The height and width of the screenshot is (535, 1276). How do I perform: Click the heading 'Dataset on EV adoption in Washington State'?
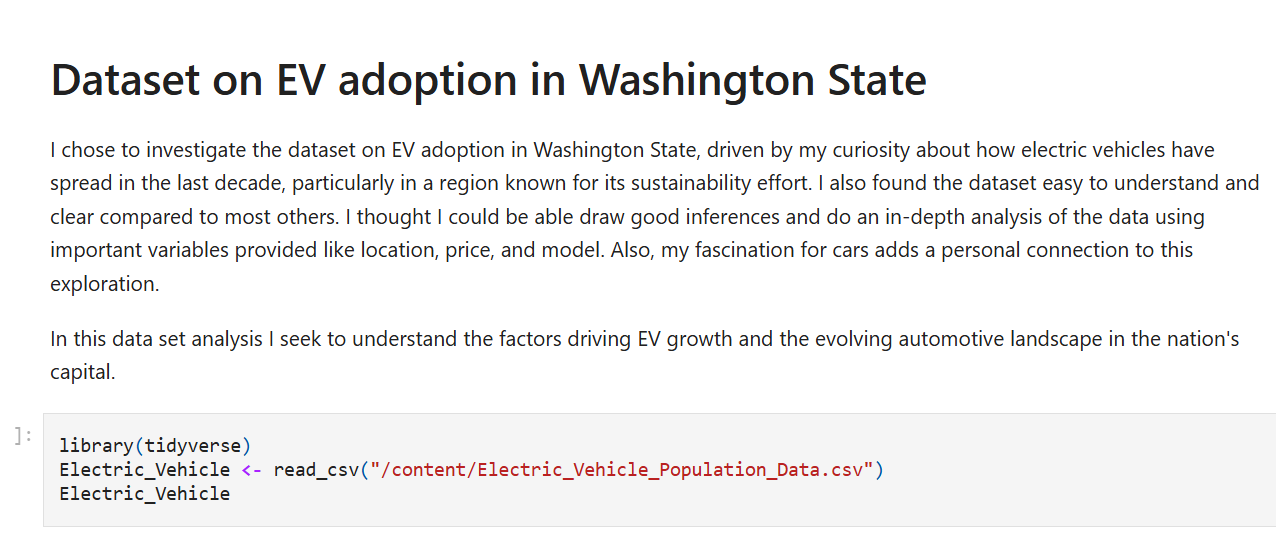(x=488, y=80)
